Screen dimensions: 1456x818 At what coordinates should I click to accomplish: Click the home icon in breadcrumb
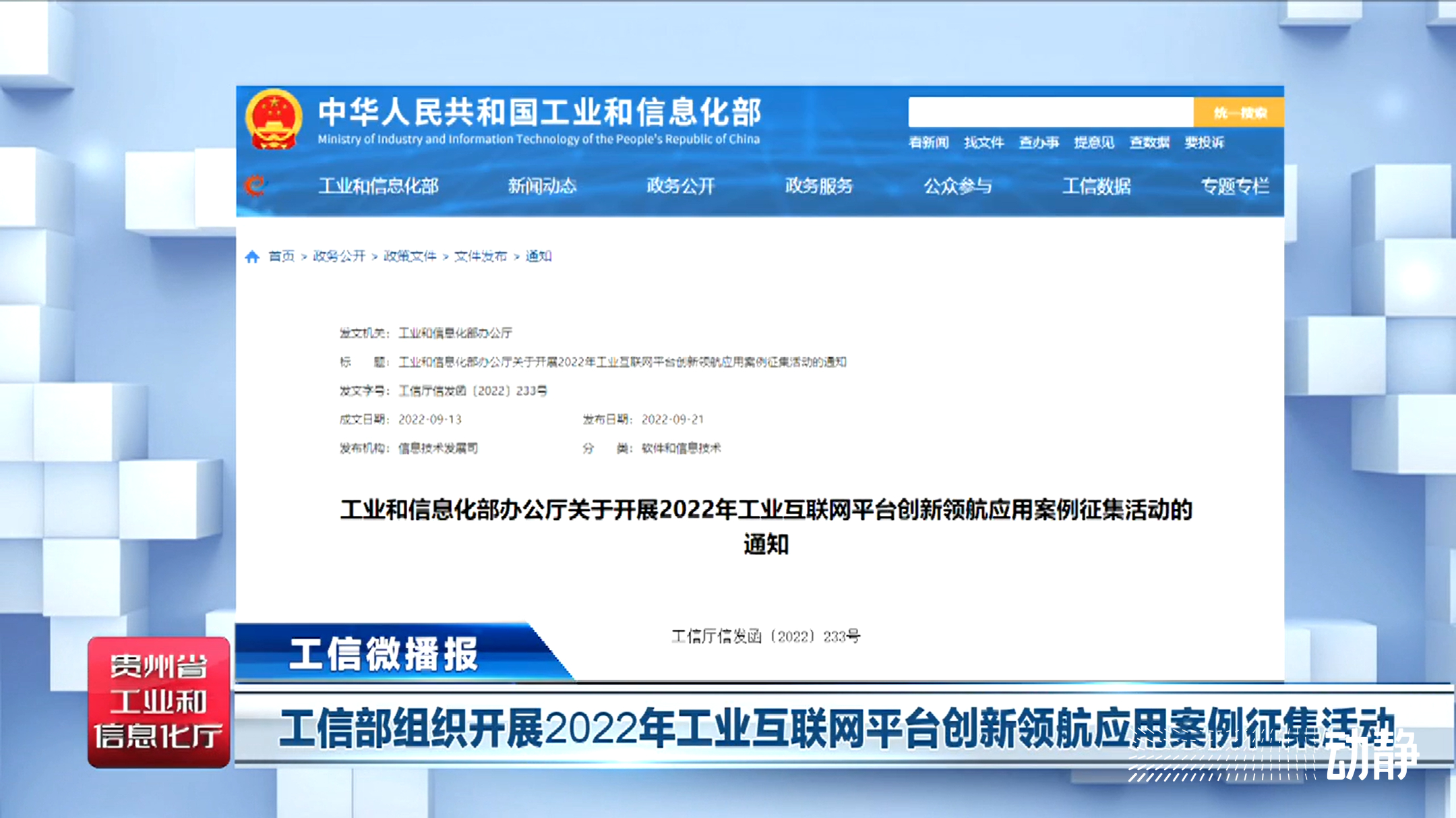click(252, 256)
